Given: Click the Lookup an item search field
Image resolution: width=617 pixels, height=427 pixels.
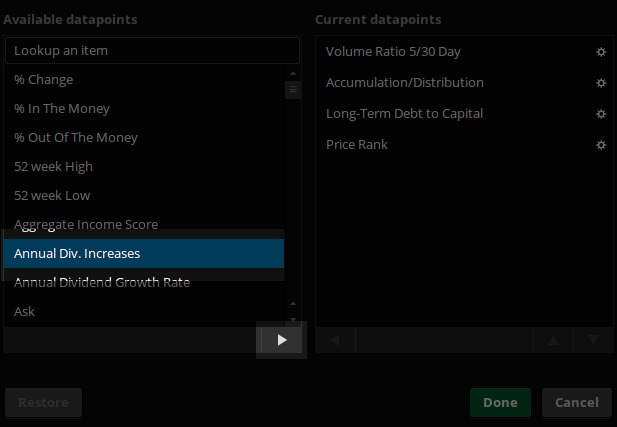Looking at the screenshot, I should click(x=152, y=50).
